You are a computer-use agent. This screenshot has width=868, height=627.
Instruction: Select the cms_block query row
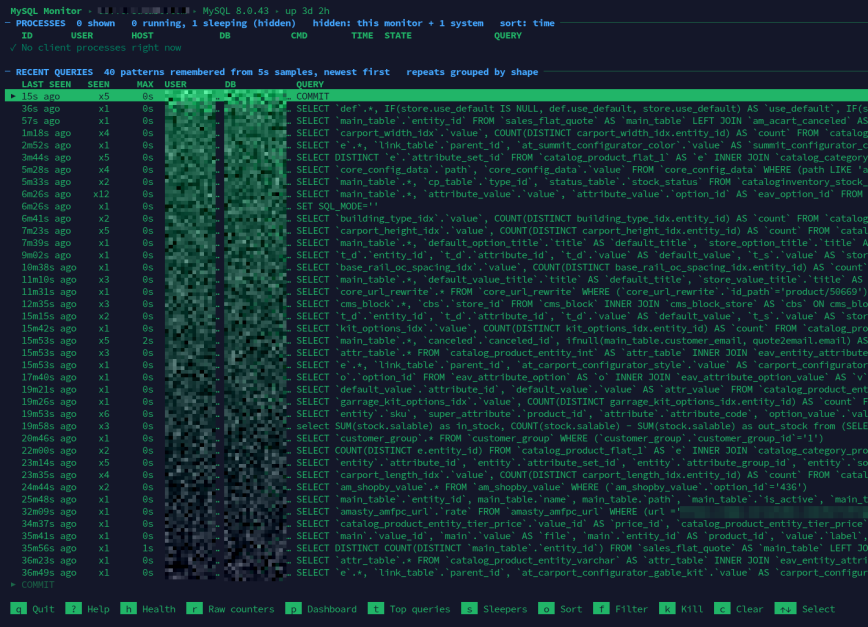click(x=436, y=304)
